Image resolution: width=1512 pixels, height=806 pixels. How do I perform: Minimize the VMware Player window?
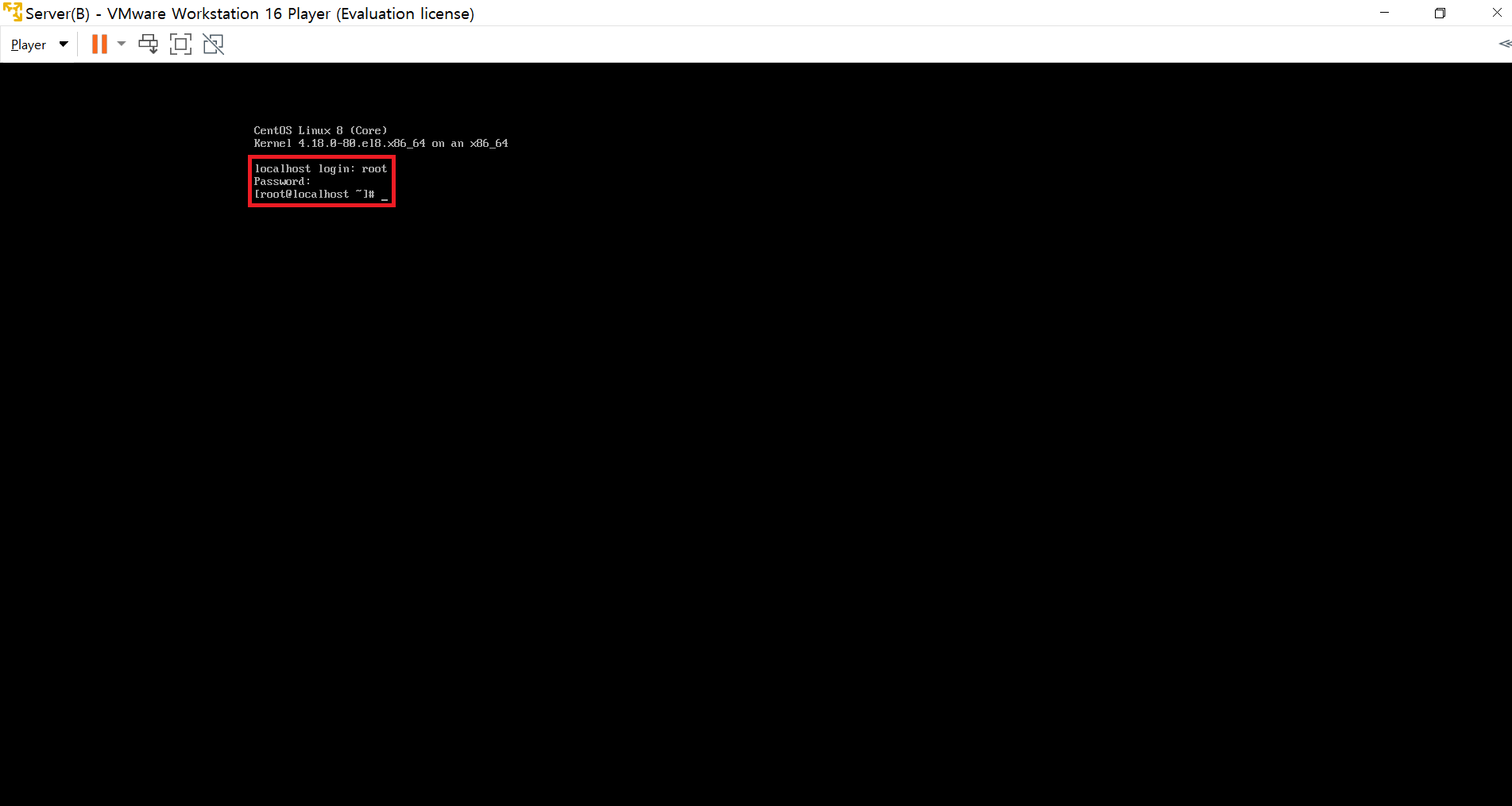[1384, 13]
